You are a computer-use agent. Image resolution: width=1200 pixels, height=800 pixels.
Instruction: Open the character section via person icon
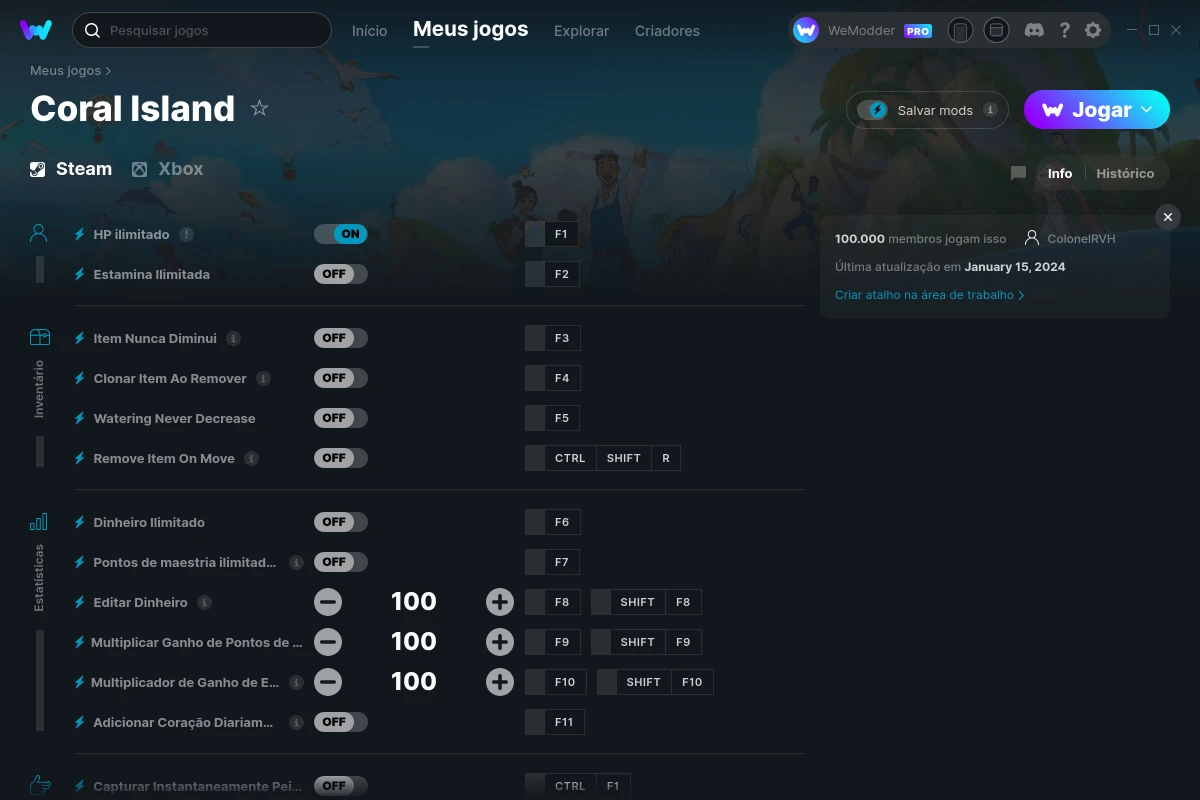click(39, 232)
